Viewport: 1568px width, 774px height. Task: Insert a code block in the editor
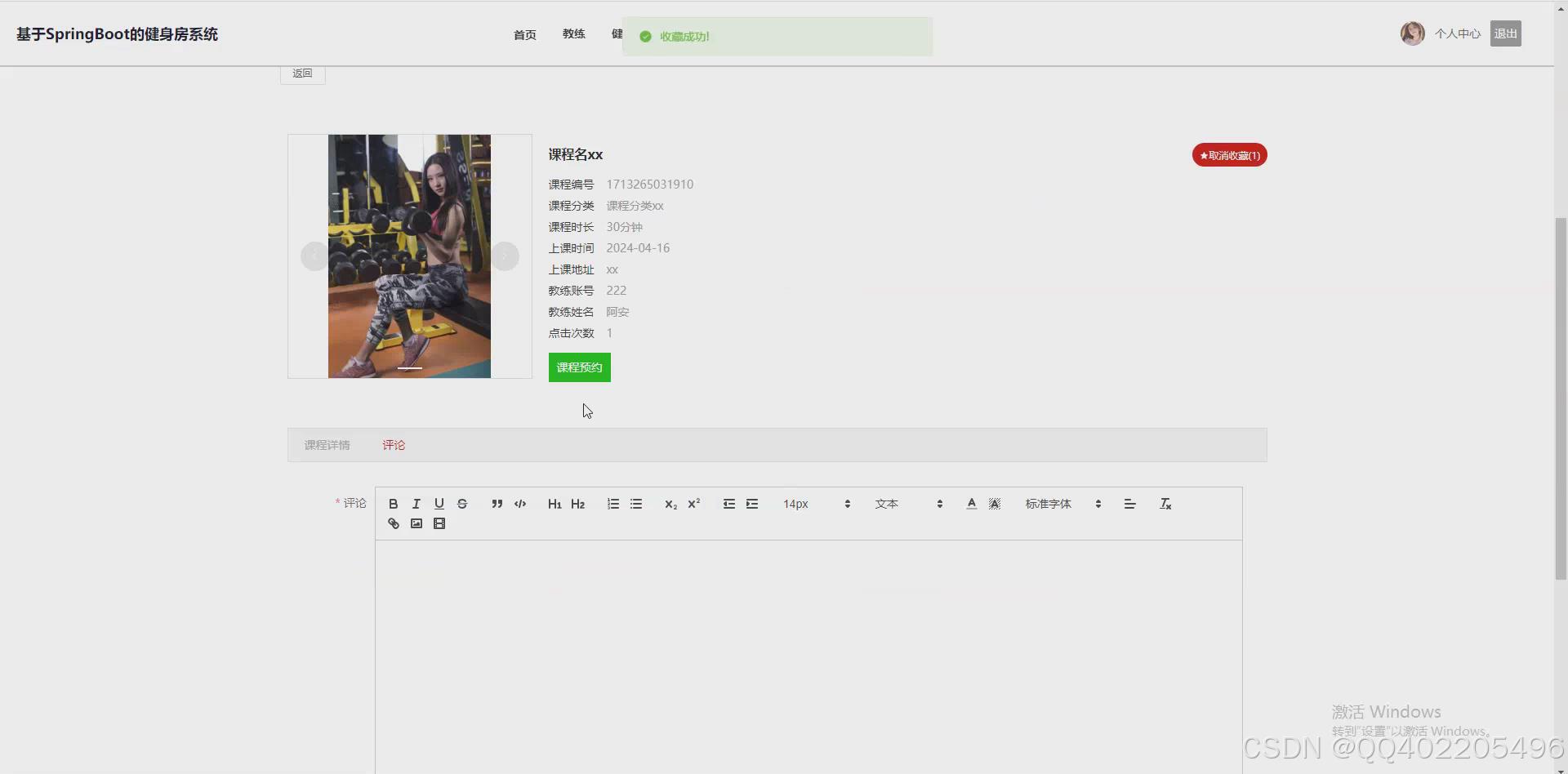(x=520, y=504)
